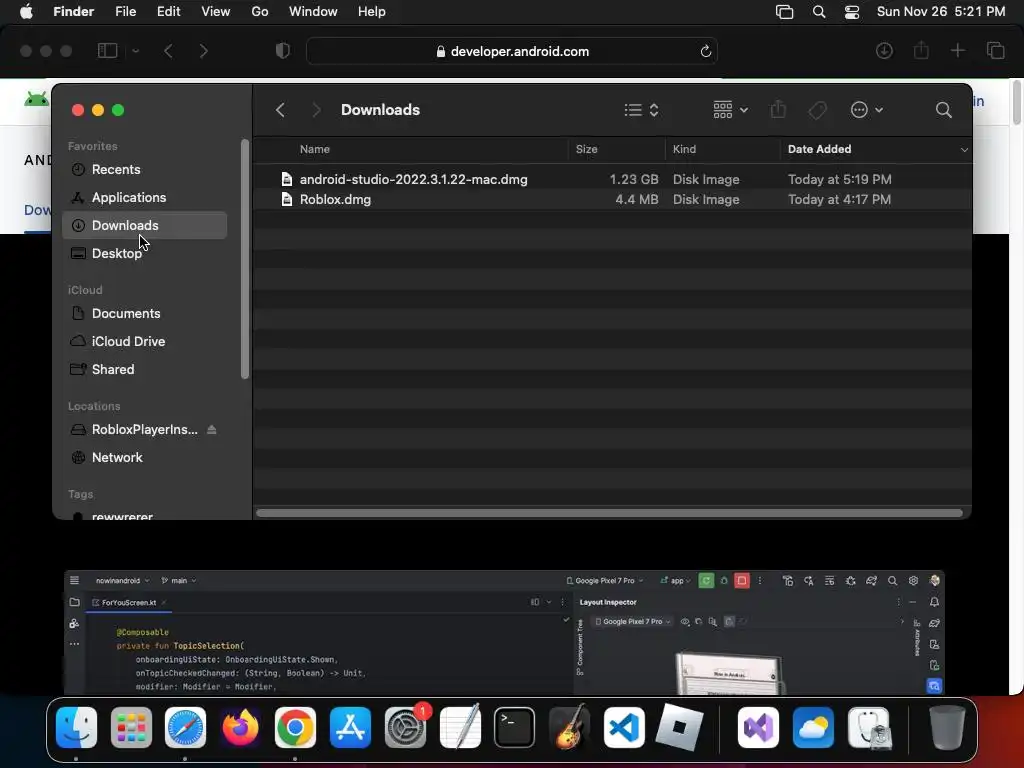
Task: Open Visual Studio Code from the Dock
Action: [x=624, y=727]
